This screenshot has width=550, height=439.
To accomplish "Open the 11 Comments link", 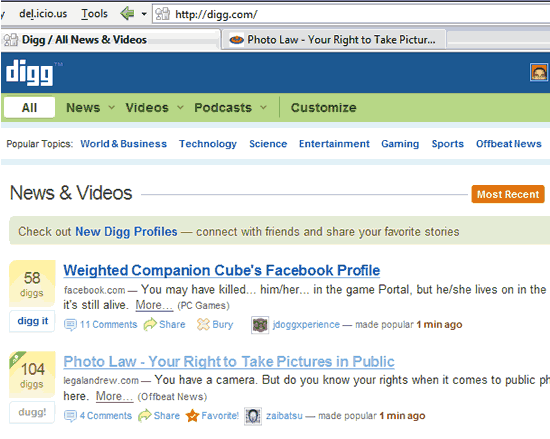I will point(108,325).
